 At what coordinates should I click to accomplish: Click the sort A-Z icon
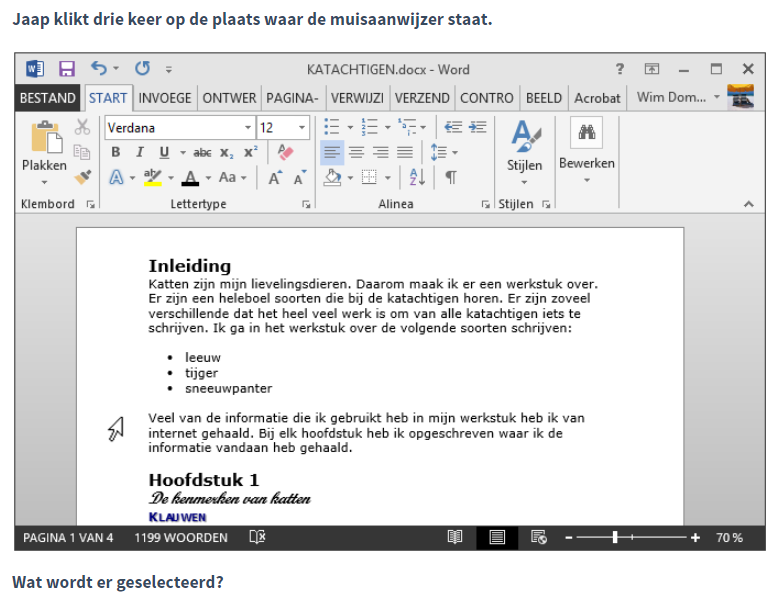coord(417,177)
